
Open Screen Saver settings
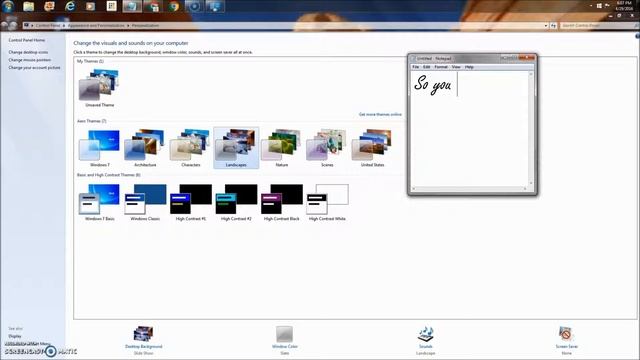(566, 340)
